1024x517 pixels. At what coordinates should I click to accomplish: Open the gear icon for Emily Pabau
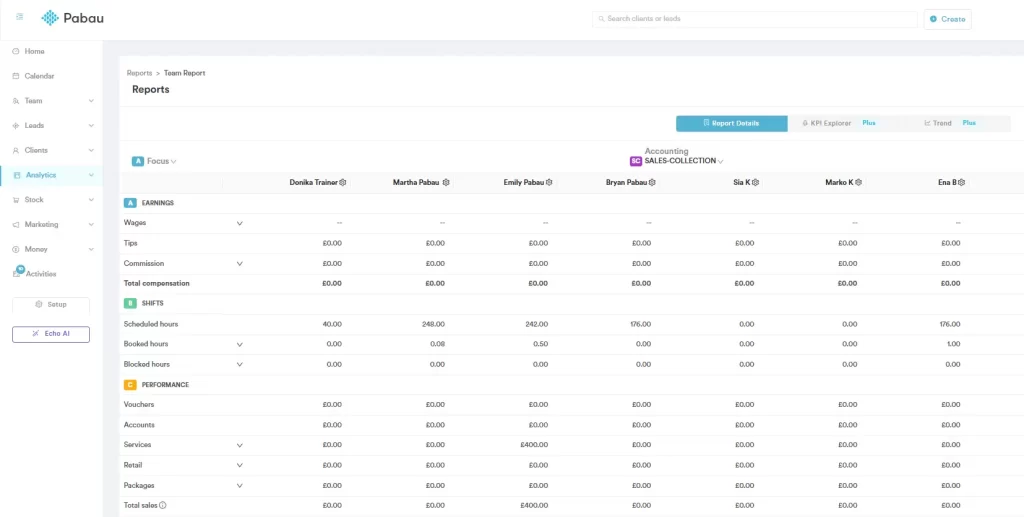(x=549, y=183)
